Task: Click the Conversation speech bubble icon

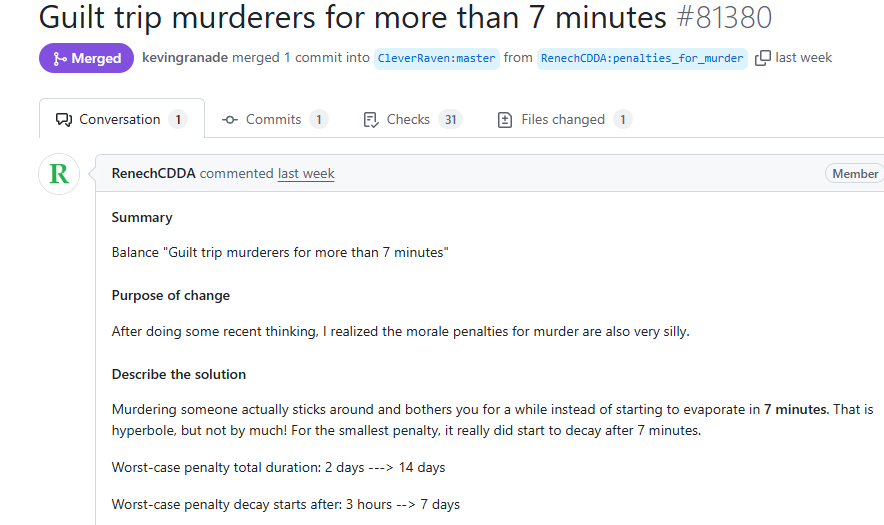Action: pos(64,120)
